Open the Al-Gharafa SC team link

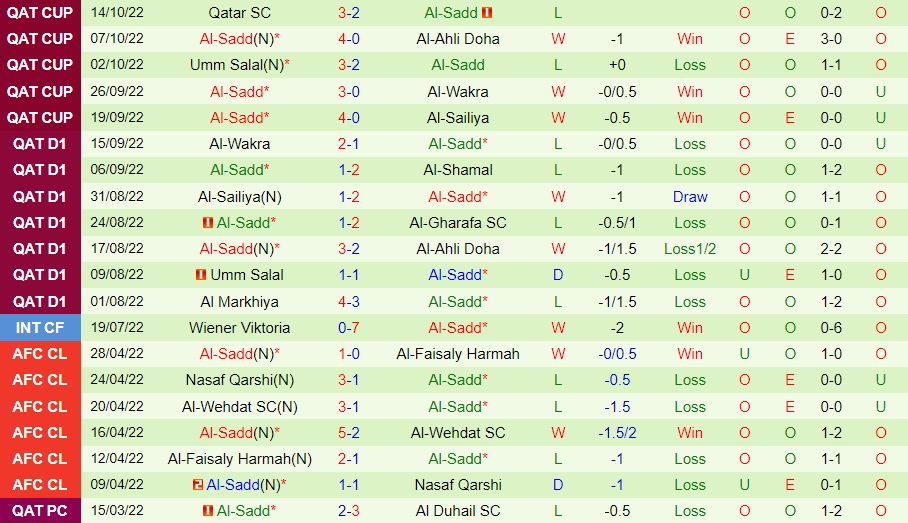[x=458, y=223]
